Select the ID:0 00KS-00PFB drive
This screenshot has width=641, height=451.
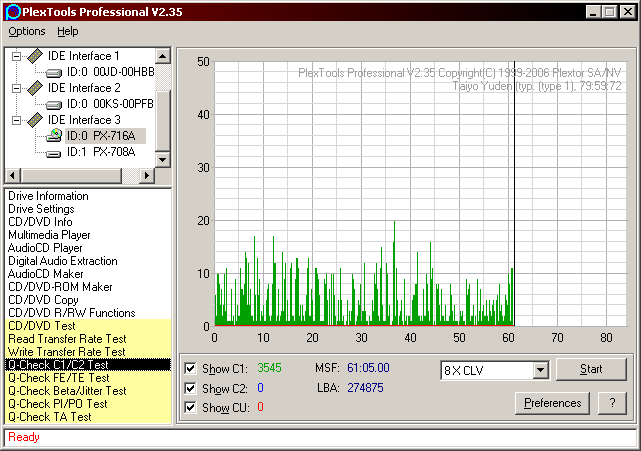(x=110, y=104)
